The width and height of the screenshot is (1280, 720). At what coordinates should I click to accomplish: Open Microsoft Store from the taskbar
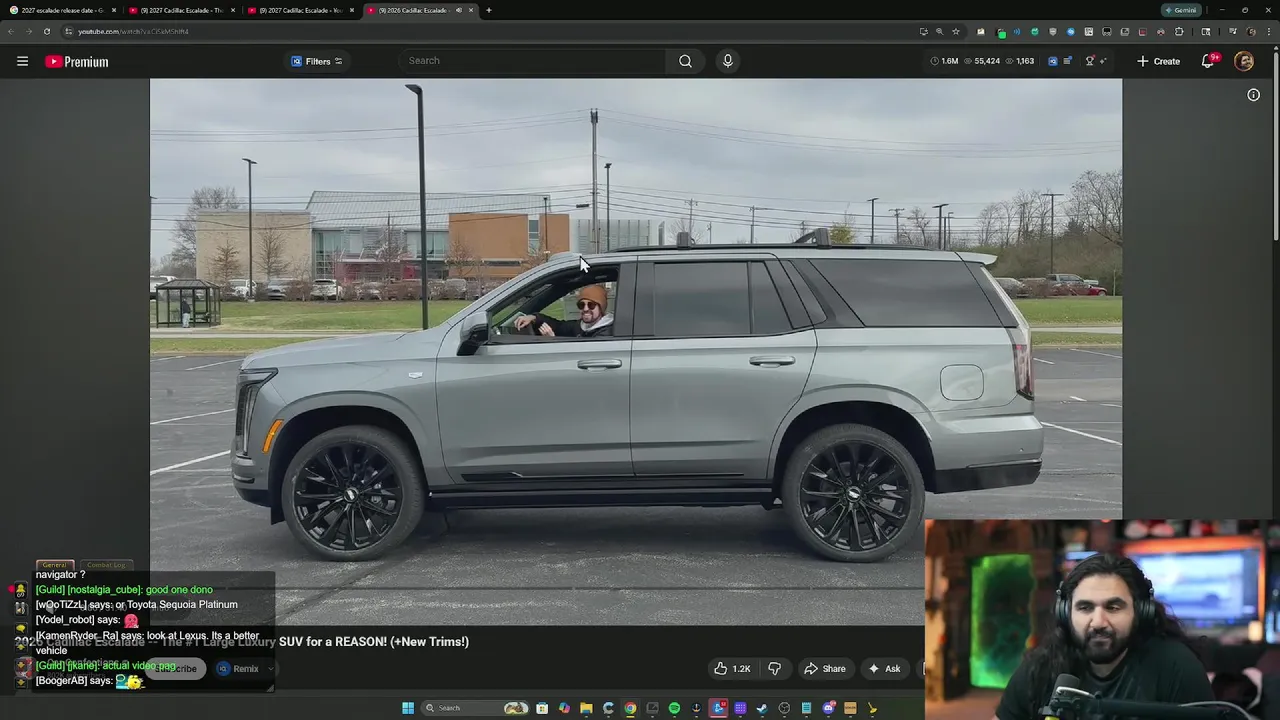pos(542,708)
